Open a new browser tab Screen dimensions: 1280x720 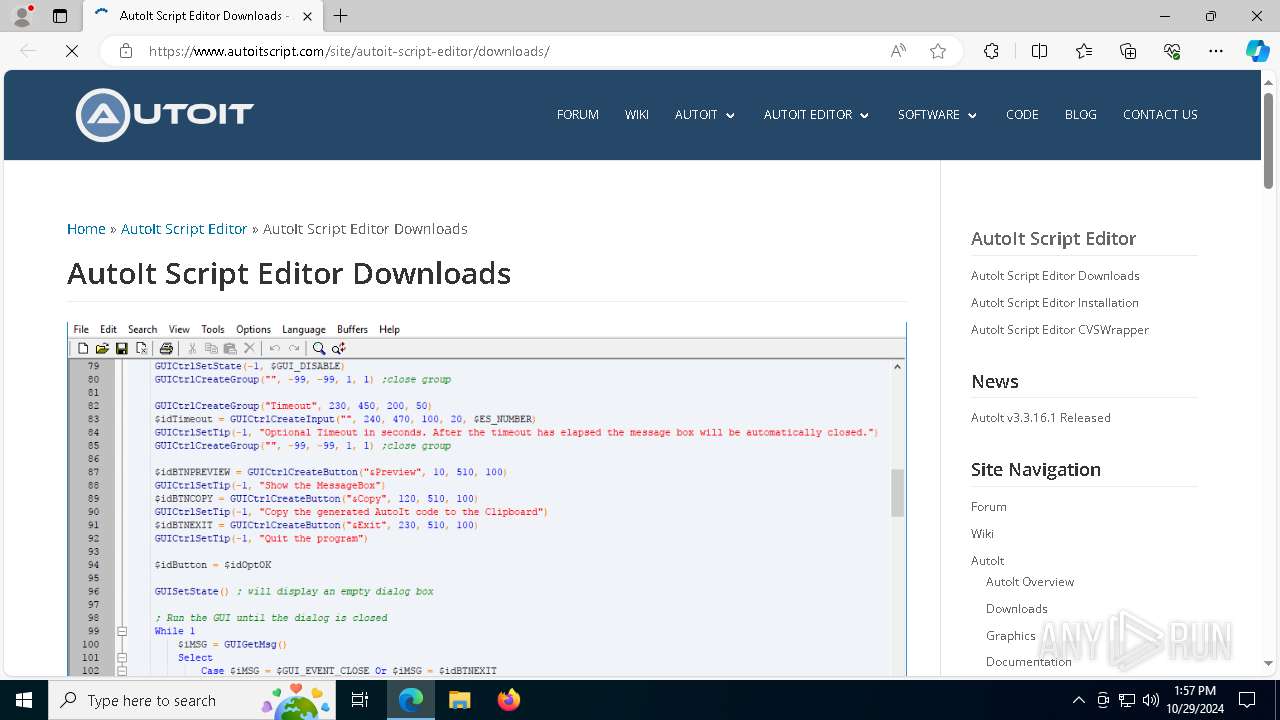click(341, 16)
